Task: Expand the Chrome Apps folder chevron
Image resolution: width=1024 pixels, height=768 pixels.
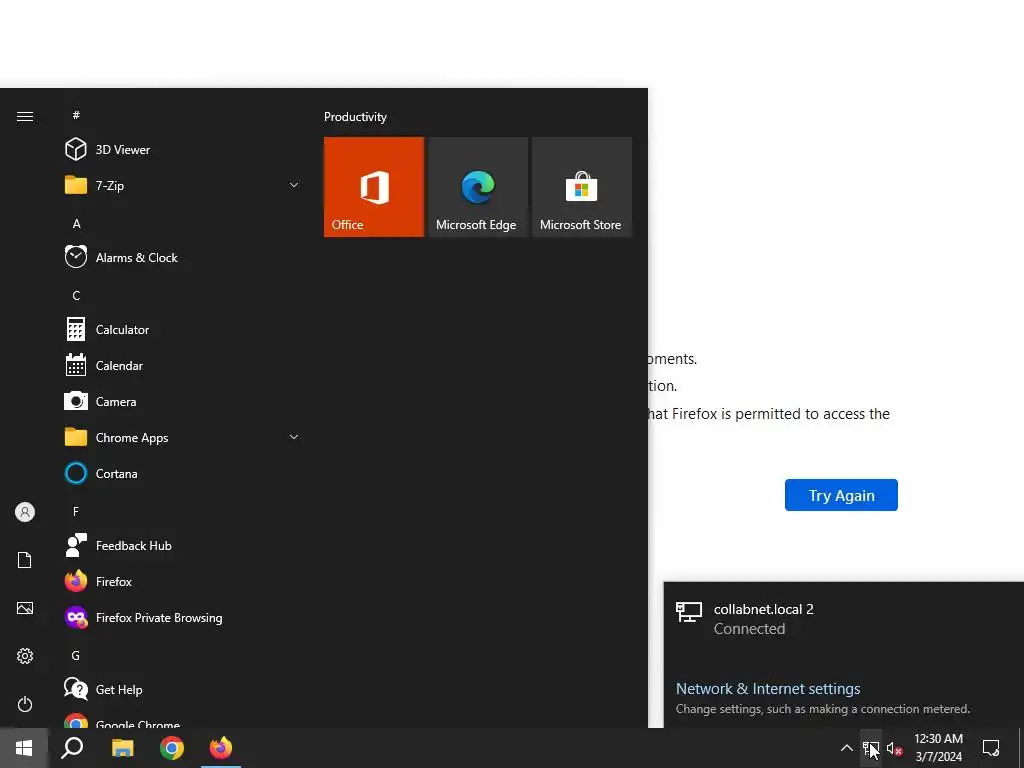Action: 294,438
